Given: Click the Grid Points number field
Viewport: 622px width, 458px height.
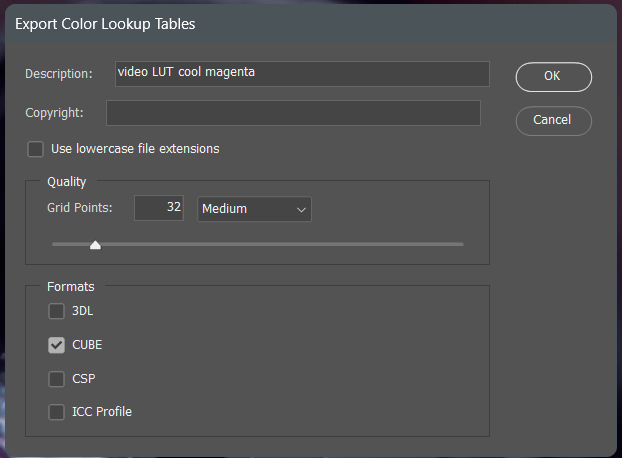Looking at the screenshot, I should [x=159, y=208].
